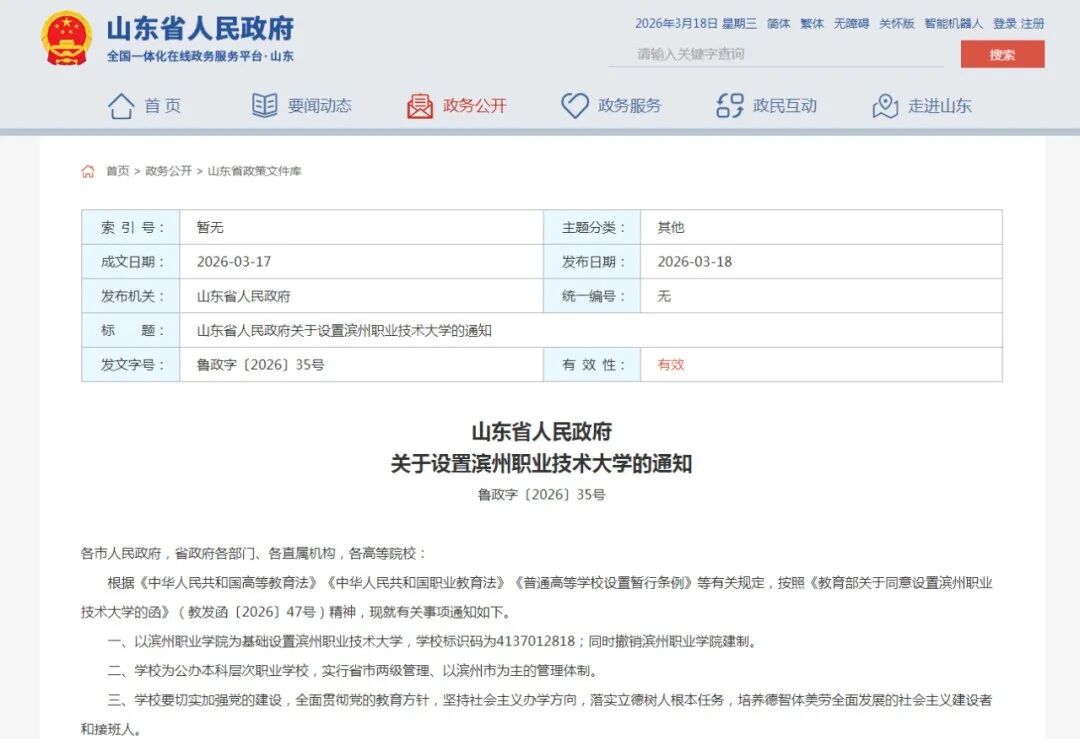
Task: Open the 政务服务 navigation menu item
Action: 629,106
